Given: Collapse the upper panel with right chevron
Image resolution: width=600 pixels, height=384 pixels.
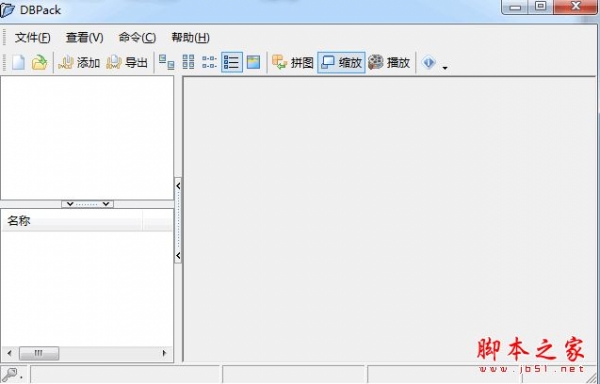Looking at the screenshot, I should pyautogui.click(x=106, y=204).
